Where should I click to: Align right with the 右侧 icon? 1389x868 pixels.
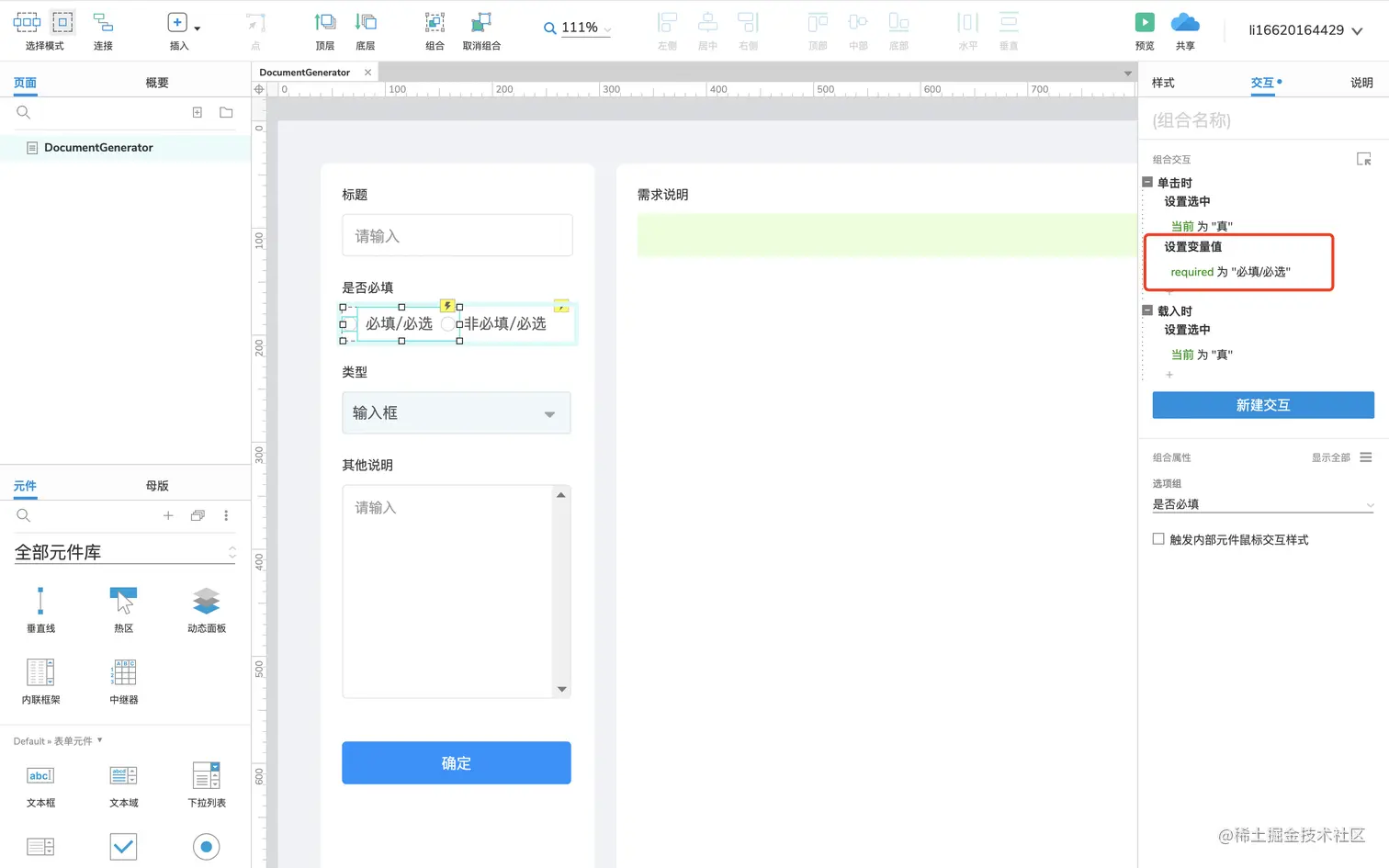748,22
